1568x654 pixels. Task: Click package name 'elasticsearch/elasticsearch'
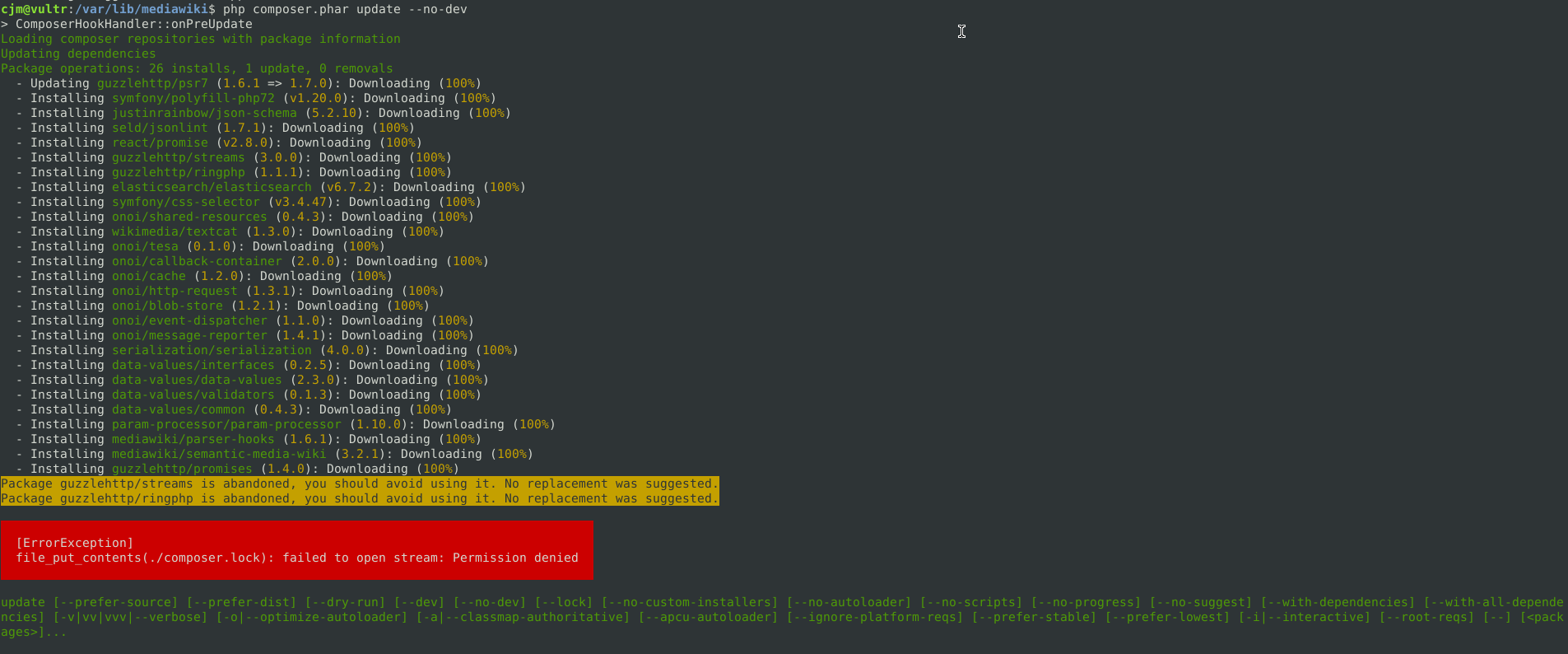point(212,187)
